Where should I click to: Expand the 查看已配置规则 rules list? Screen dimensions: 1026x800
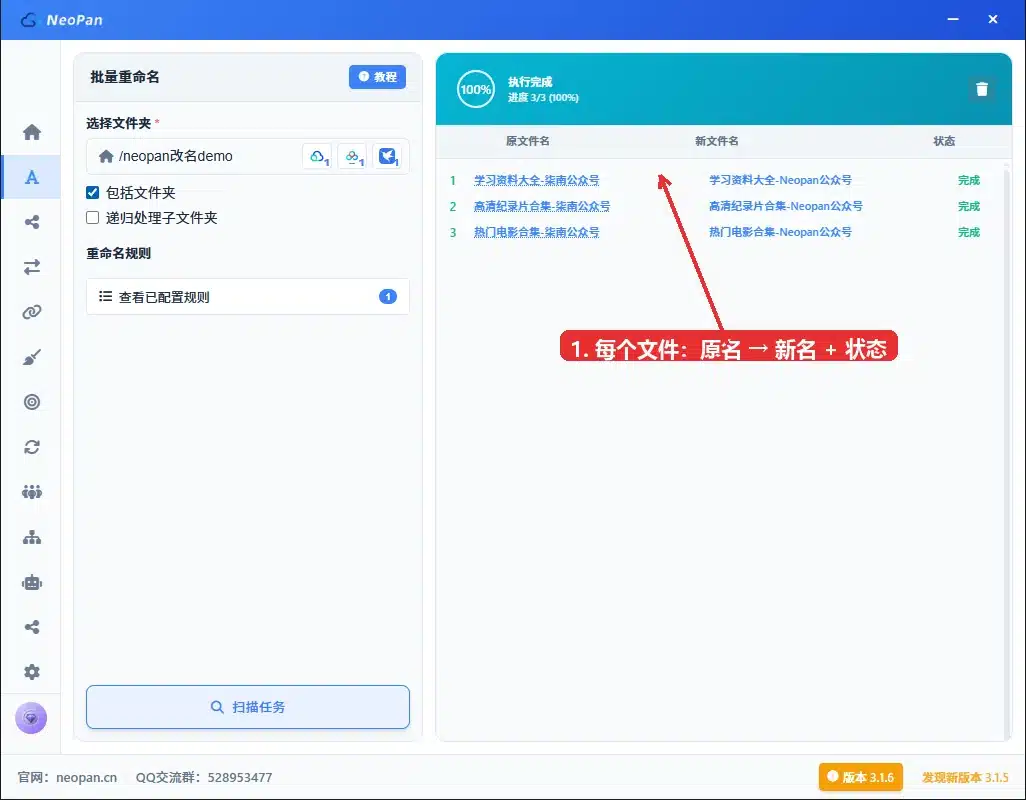click(x=247, y=296)
